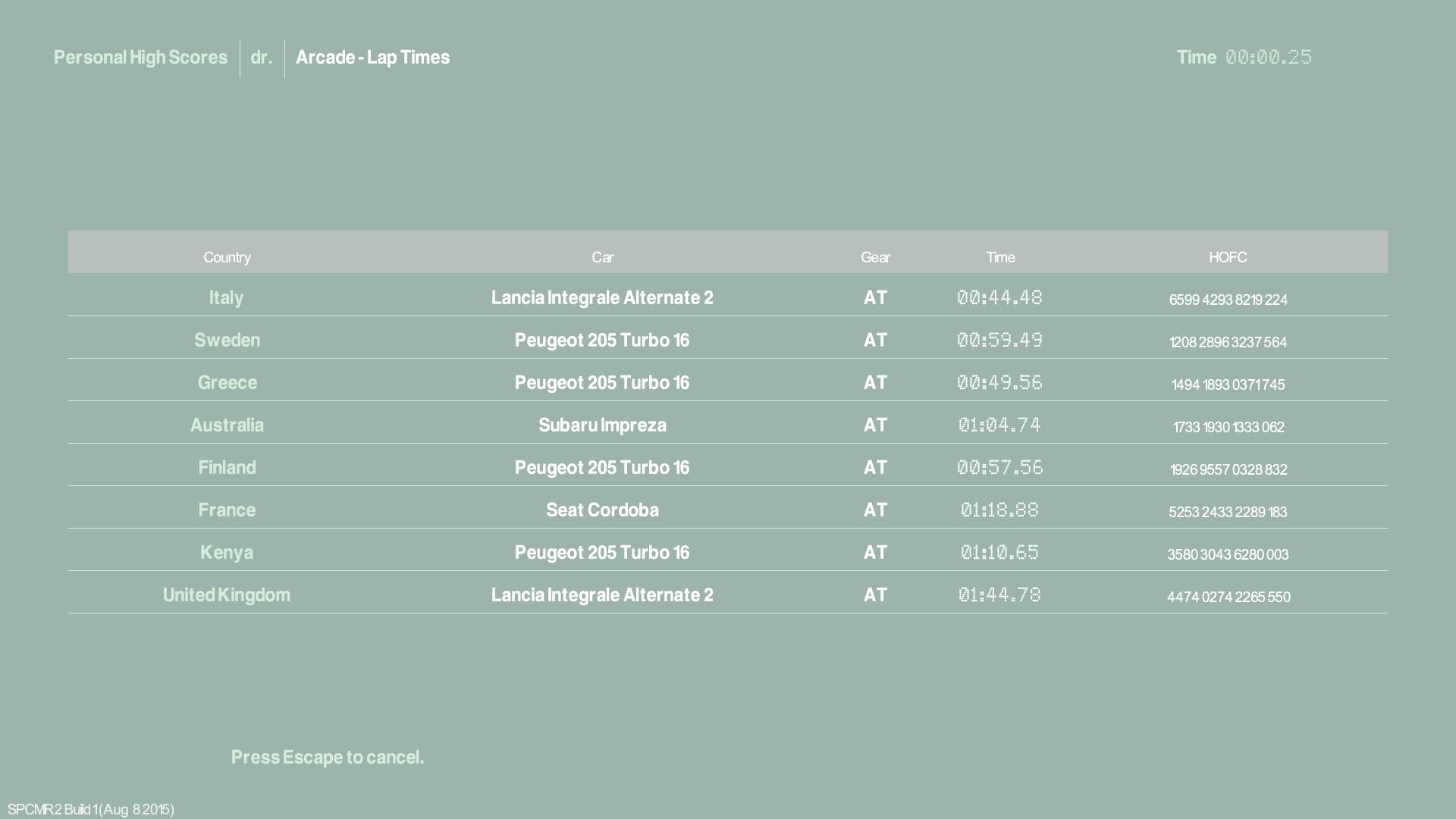
Task: Click the Country column header
Action: tap(227, 257)
